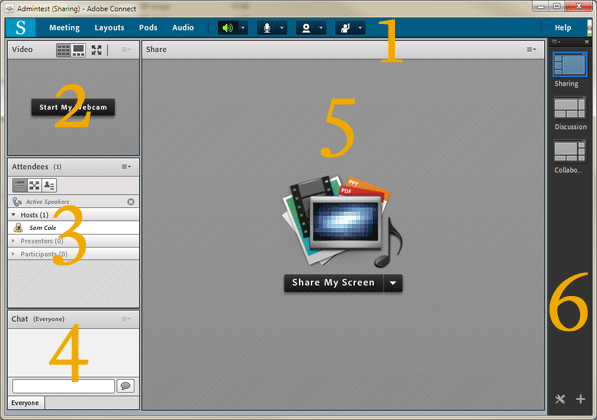
Task: Open the speaker options dropdown arrow
Action: 243,28
